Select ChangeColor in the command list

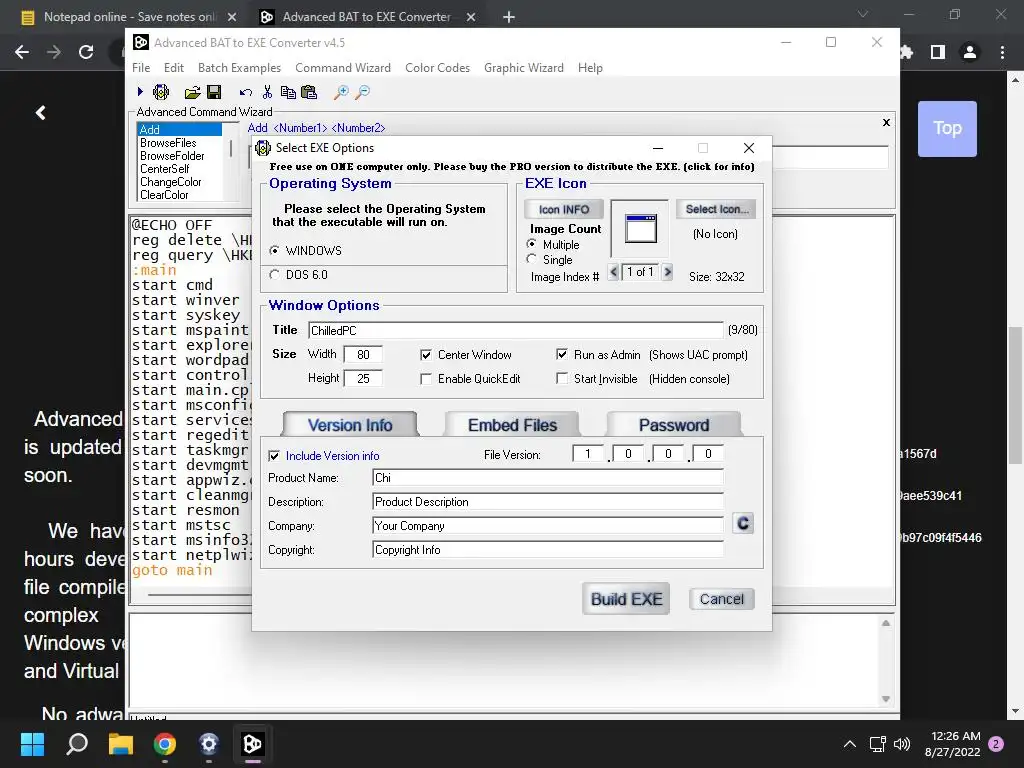[170, 182]
